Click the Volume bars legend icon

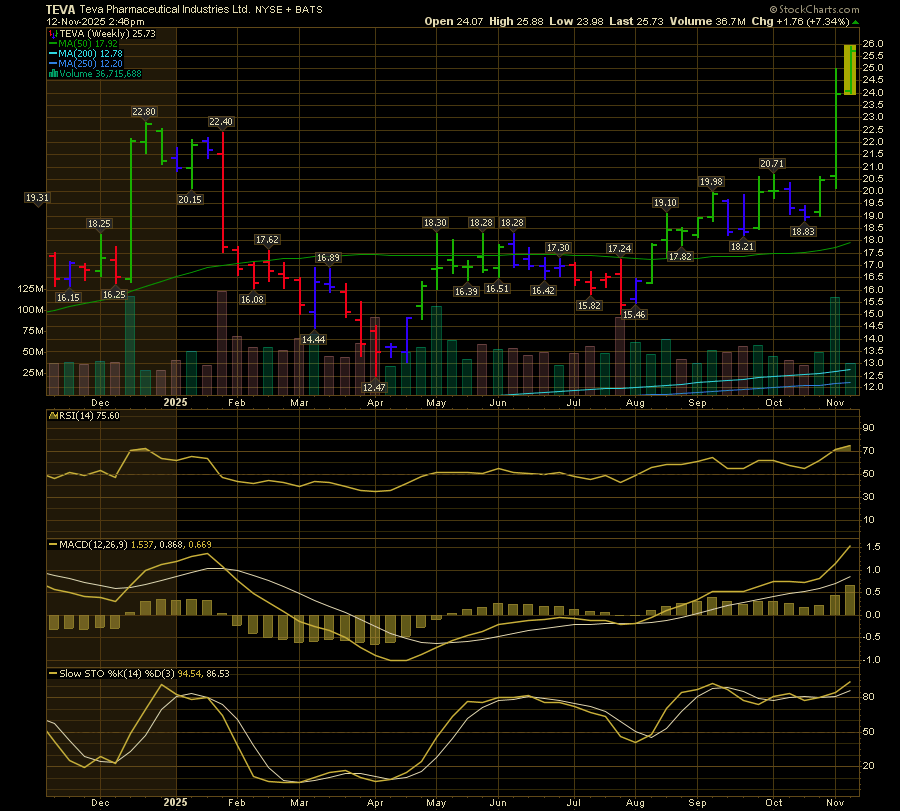[x=51, y=74]
